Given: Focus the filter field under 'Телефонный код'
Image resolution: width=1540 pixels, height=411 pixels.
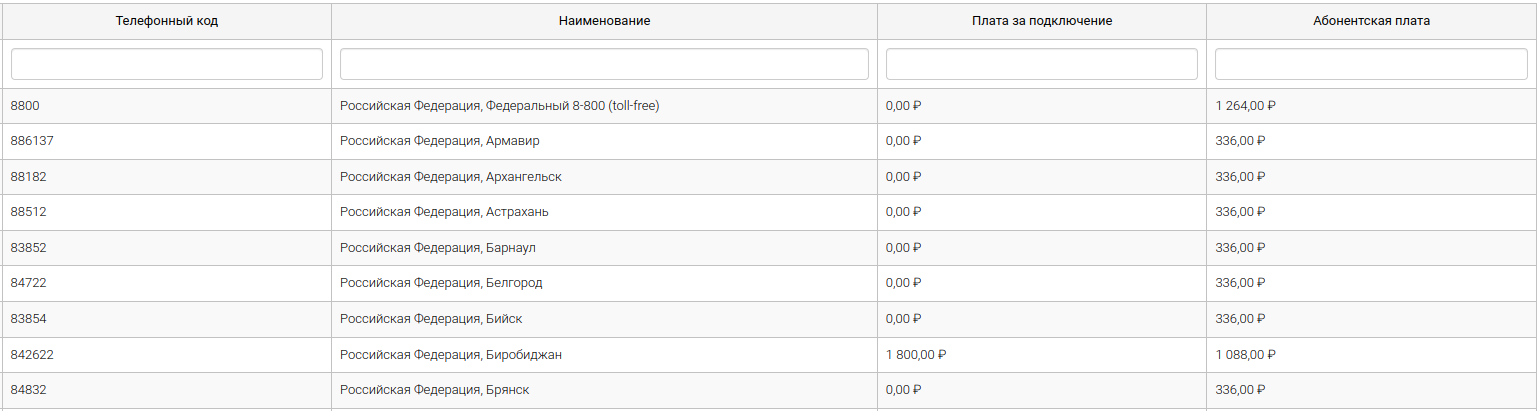Looking at the screenshot, I should pos(166,64).
